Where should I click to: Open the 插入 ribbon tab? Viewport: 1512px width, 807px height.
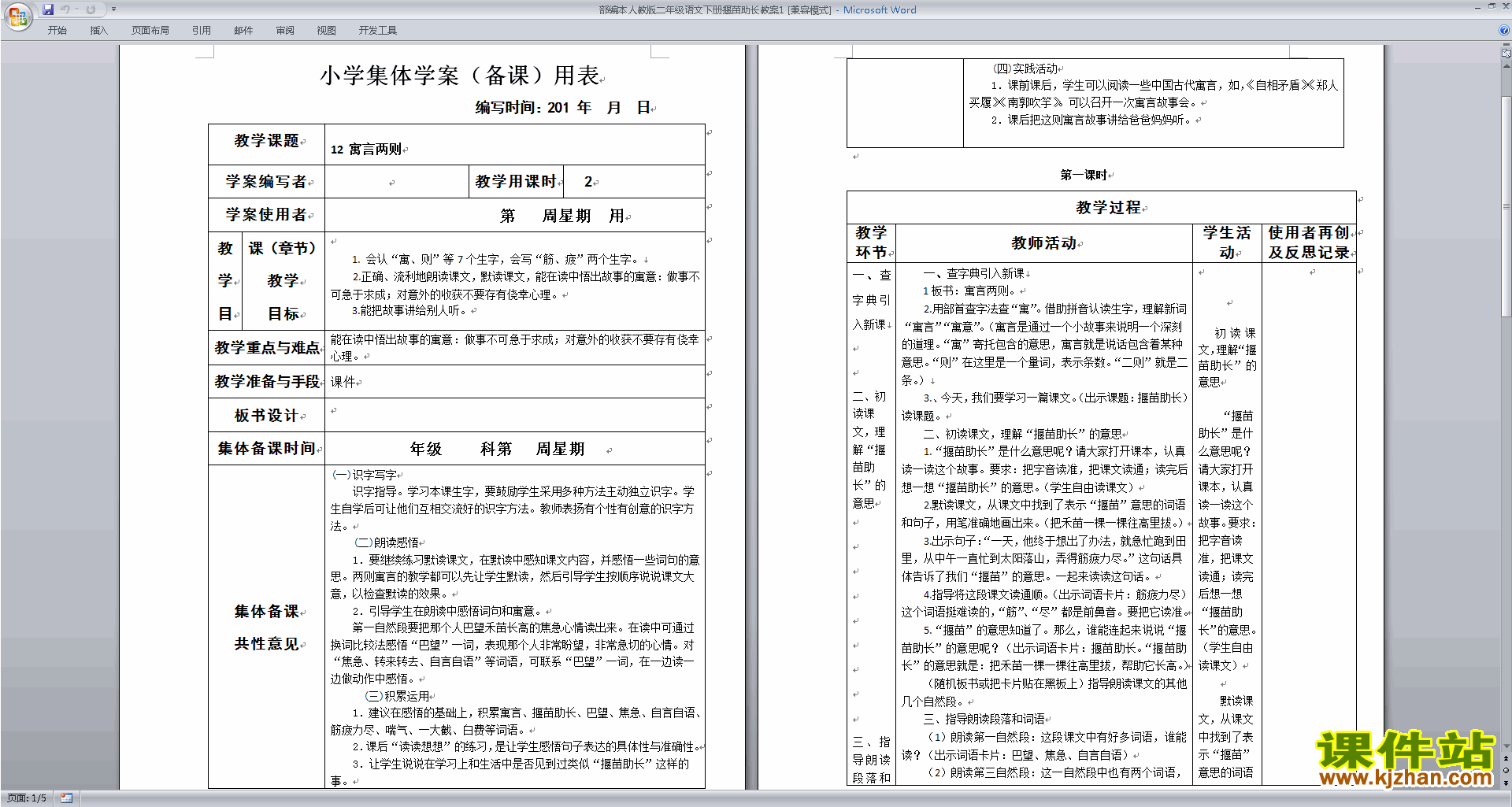[x=98, y=31]
